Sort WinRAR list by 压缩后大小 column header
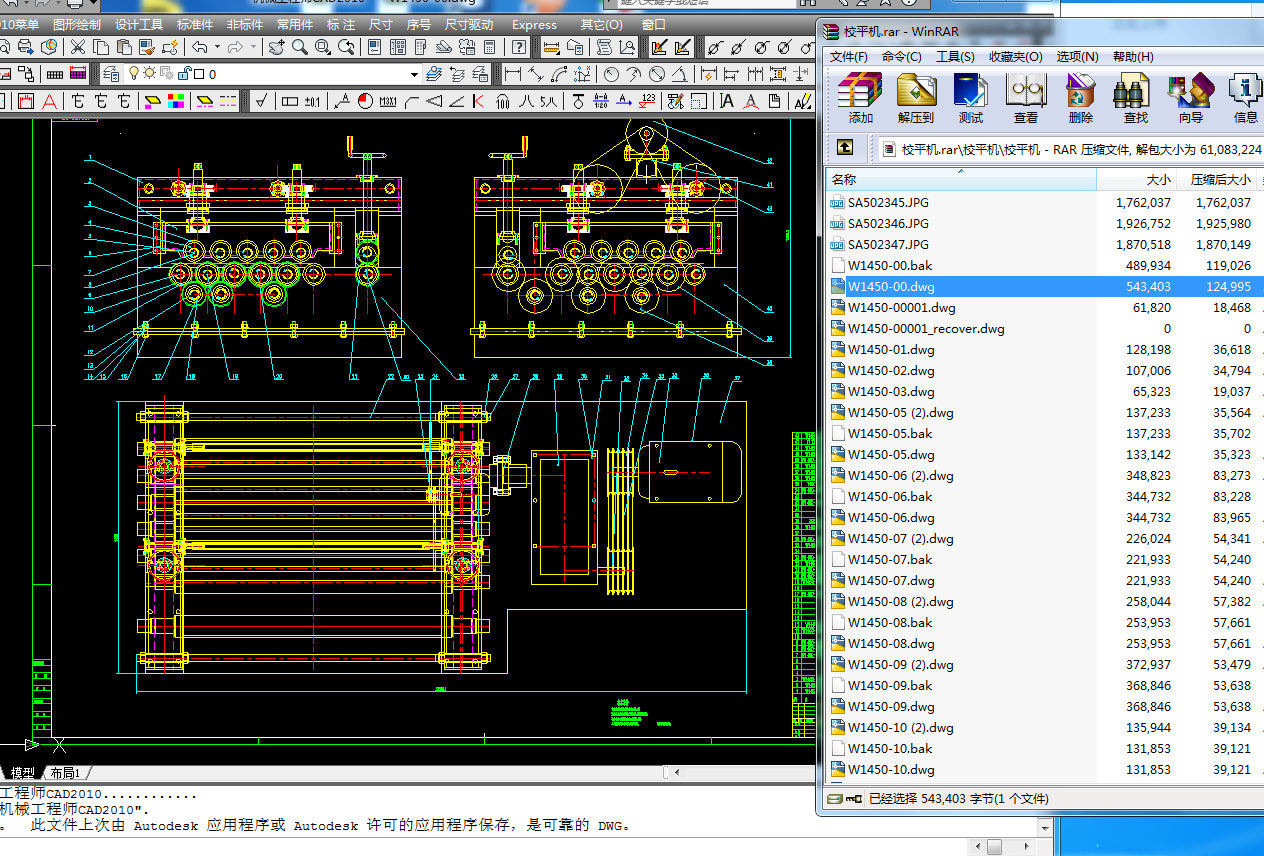This screenshot has height=856, width=1264. click(x=1217, y=180)
